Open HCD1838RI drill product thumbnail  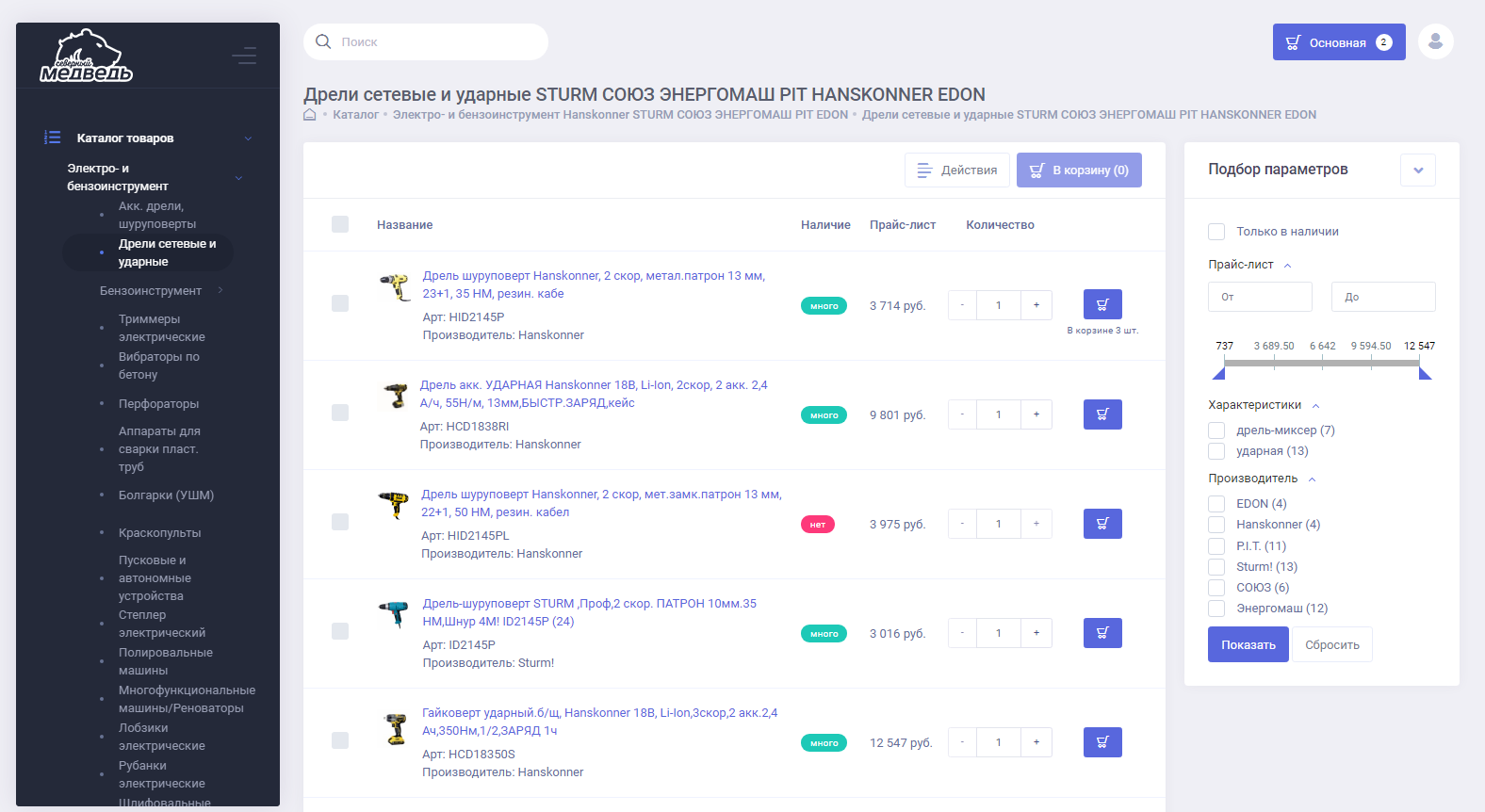pyautogui.click(x=394, y=396)
